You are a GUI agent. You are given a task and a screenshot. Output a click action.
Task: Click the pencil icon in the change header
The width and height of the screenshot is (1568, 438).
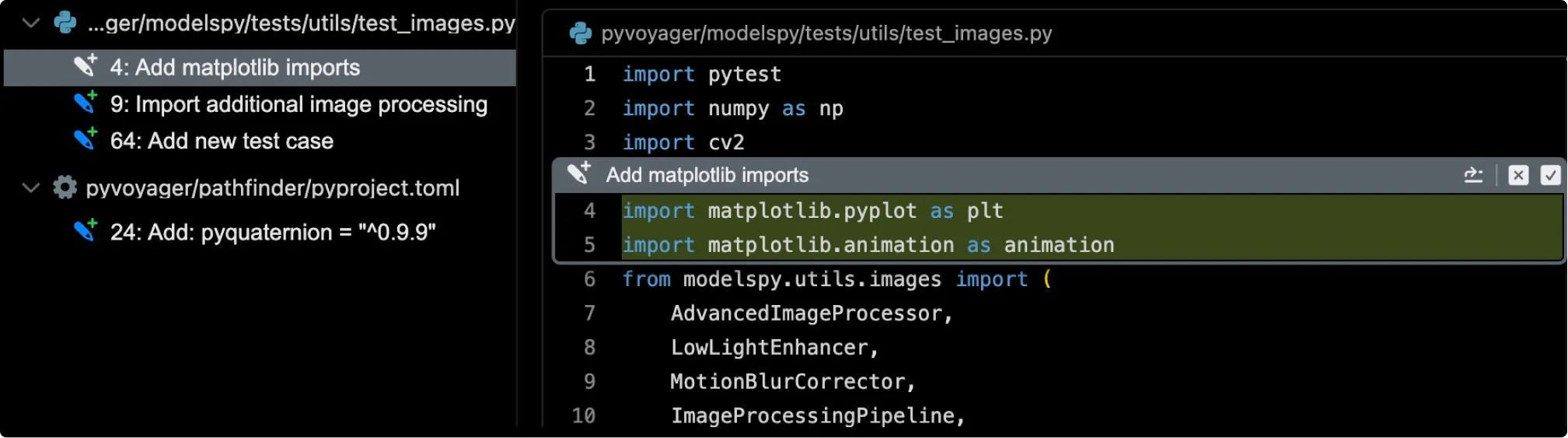[578, 173]
